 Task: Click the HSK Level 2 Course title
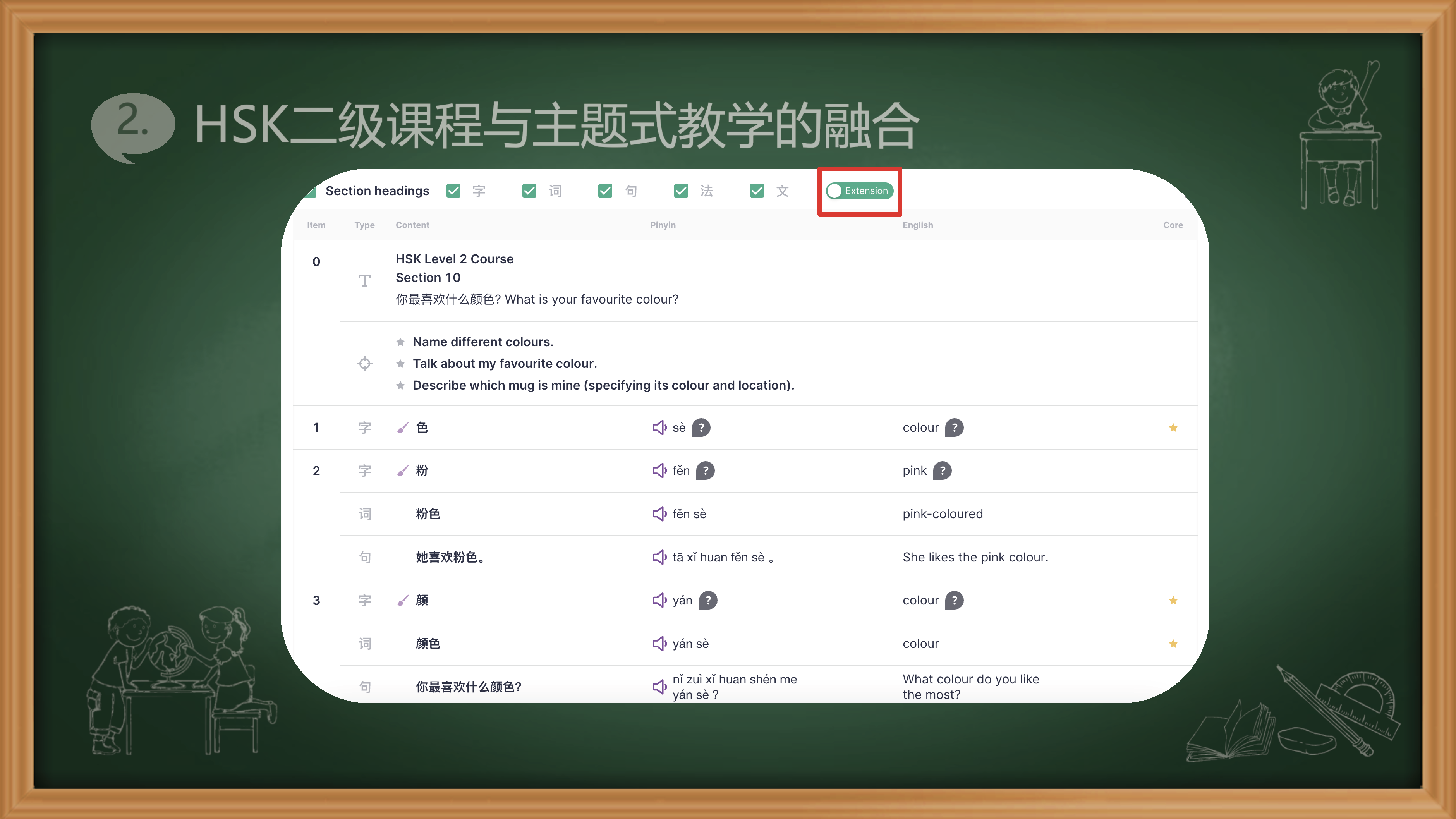455,259
